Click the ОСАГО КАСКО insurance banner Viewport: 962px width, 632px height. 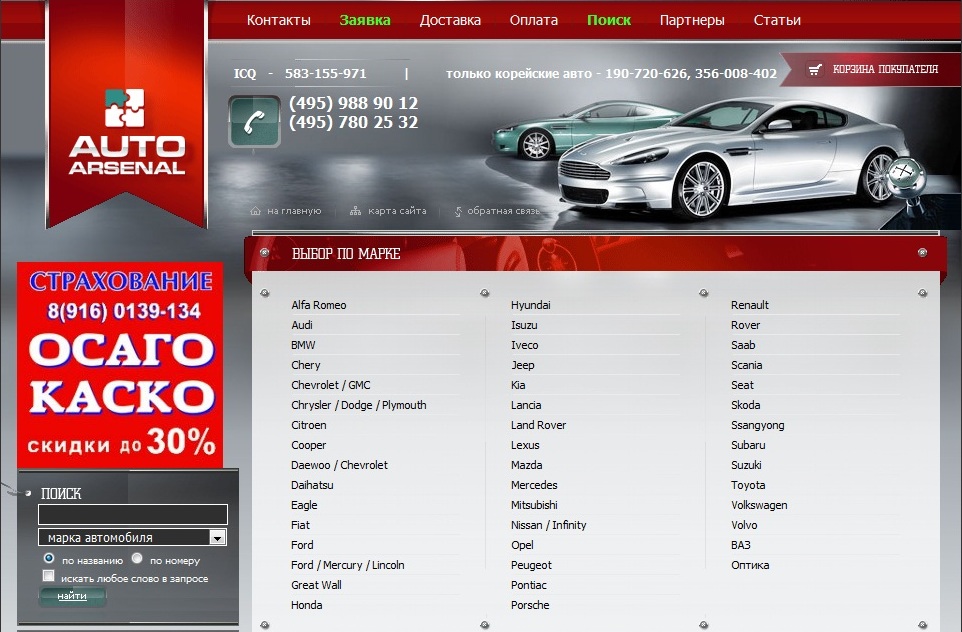click(120, 365)
